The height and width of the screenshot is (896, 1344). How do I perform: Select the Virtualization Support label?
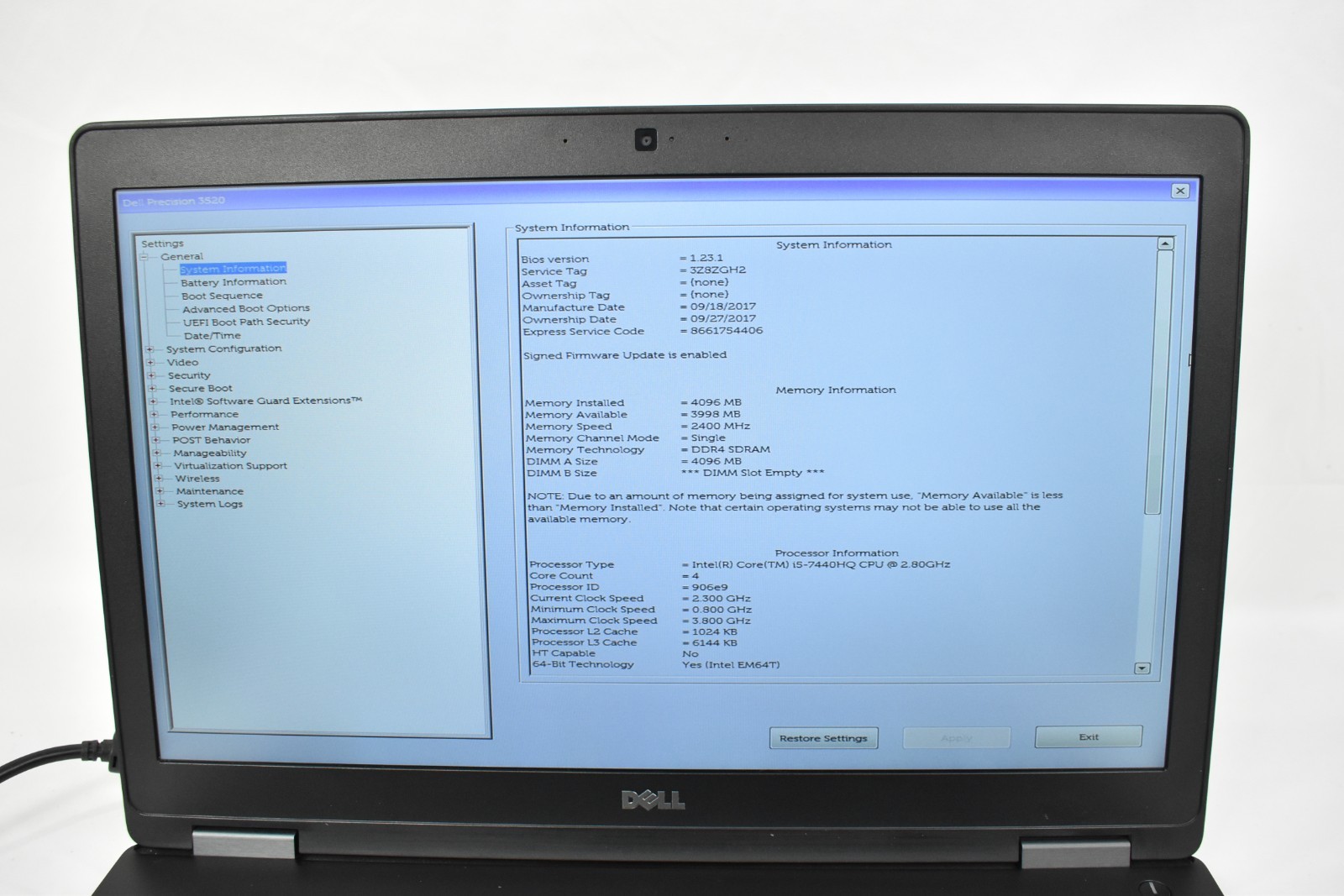[230, 465]
